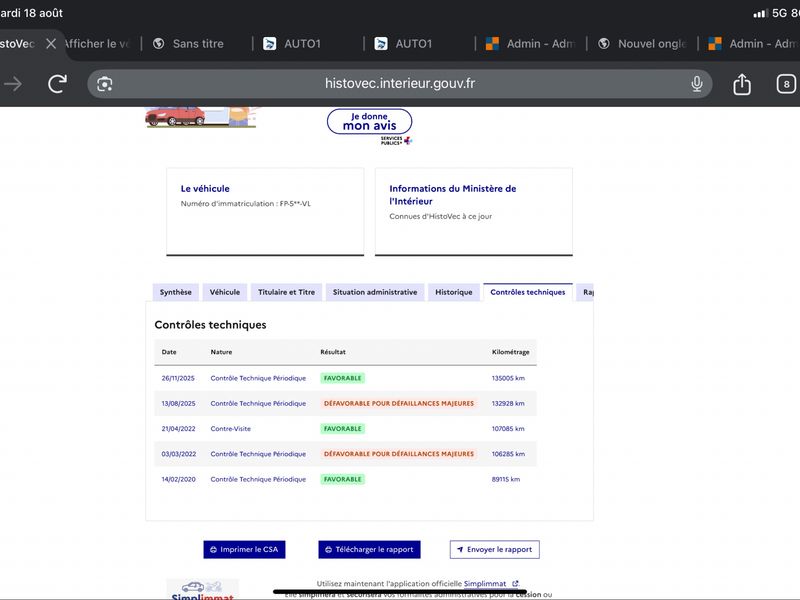This screenshot has height=600, width=800.
Task: Click the 132928 km mileage value
Action: (508, 403)
